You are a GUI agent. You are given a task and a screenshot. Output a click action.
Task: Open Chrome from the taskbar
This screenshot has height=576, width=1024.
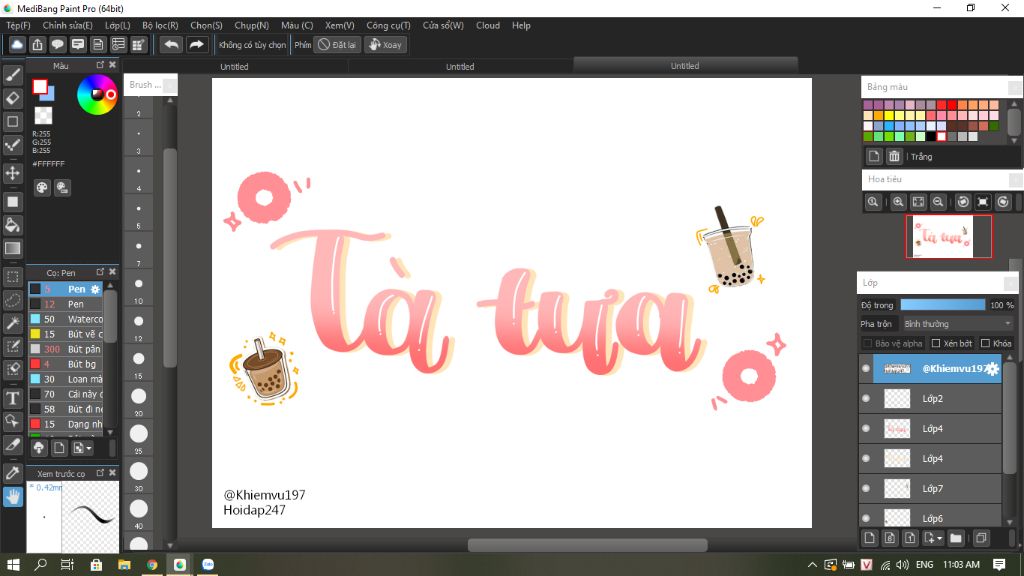[152, 565]
